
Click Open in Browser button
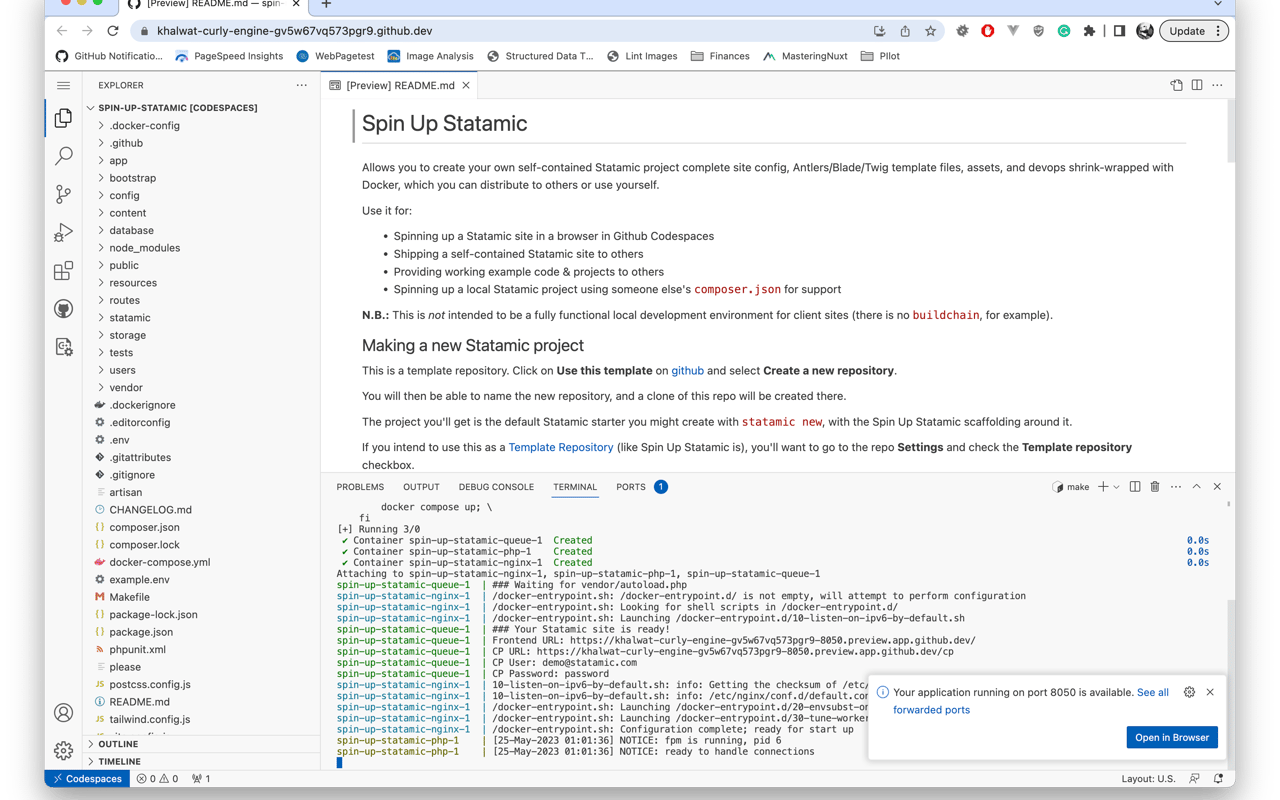1172,738
